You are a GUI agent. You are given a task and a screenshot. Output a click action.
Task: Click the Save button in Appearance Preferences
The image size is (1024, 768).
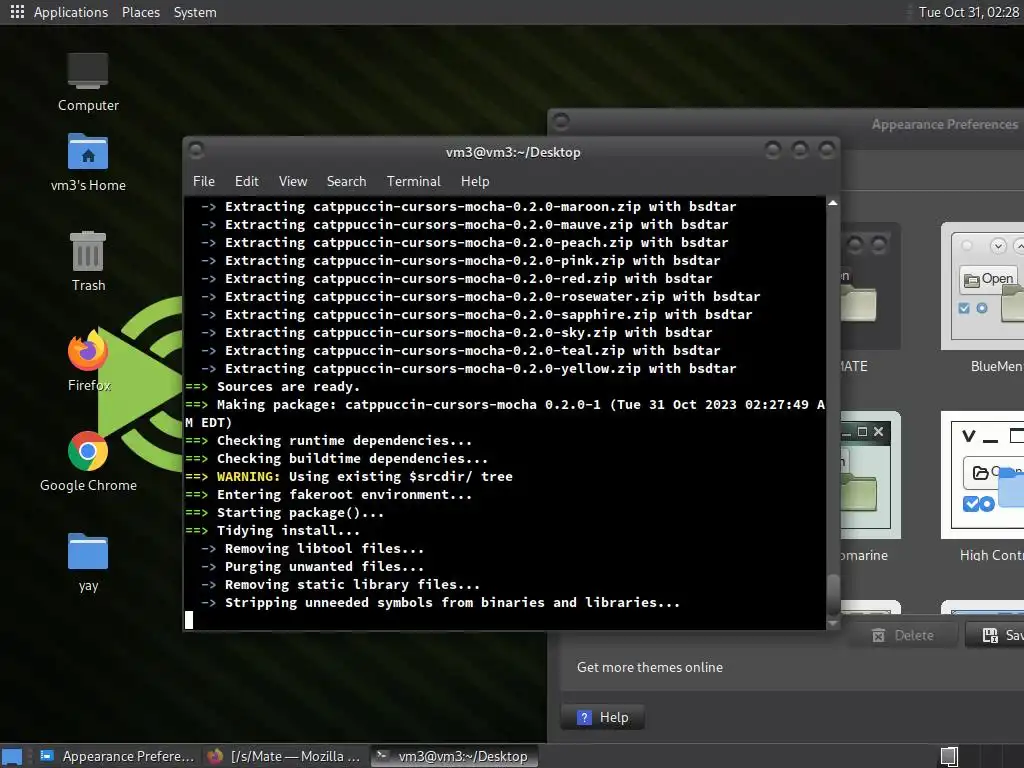pos(995,635)
